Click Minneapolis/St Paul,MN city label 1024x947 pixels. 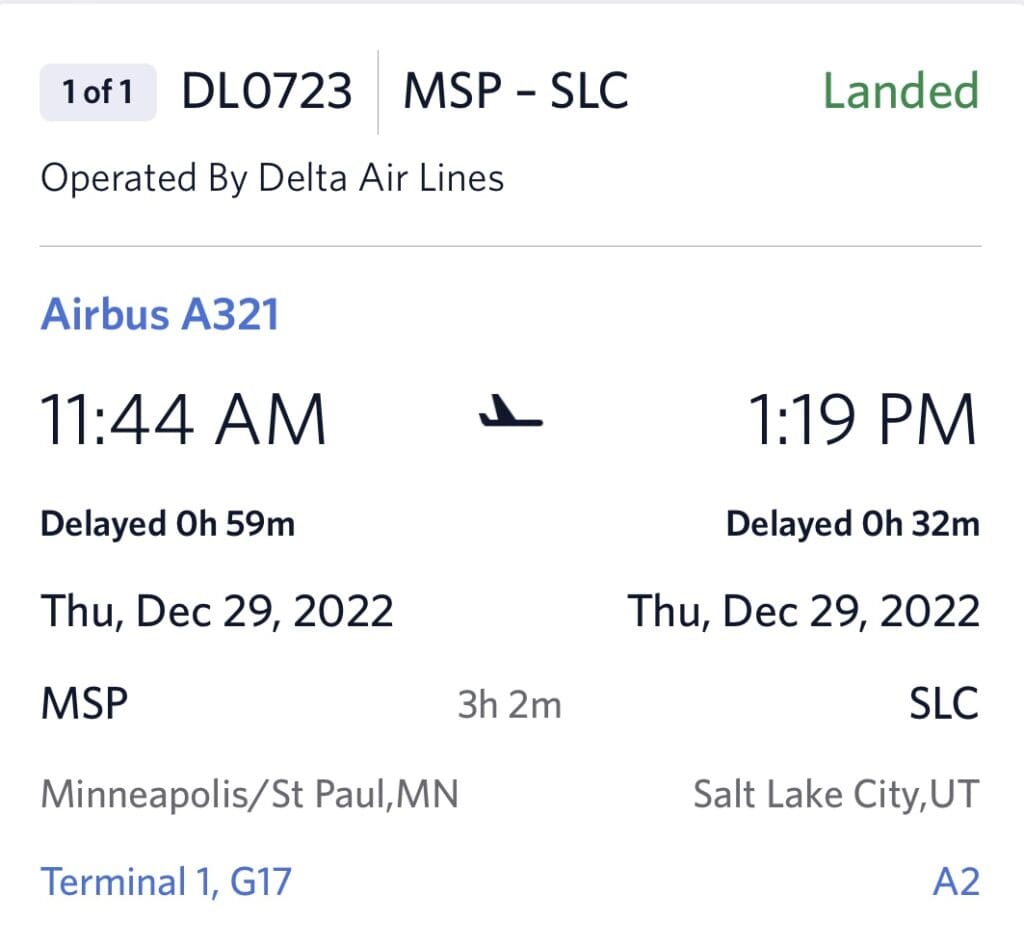[247, 793]
